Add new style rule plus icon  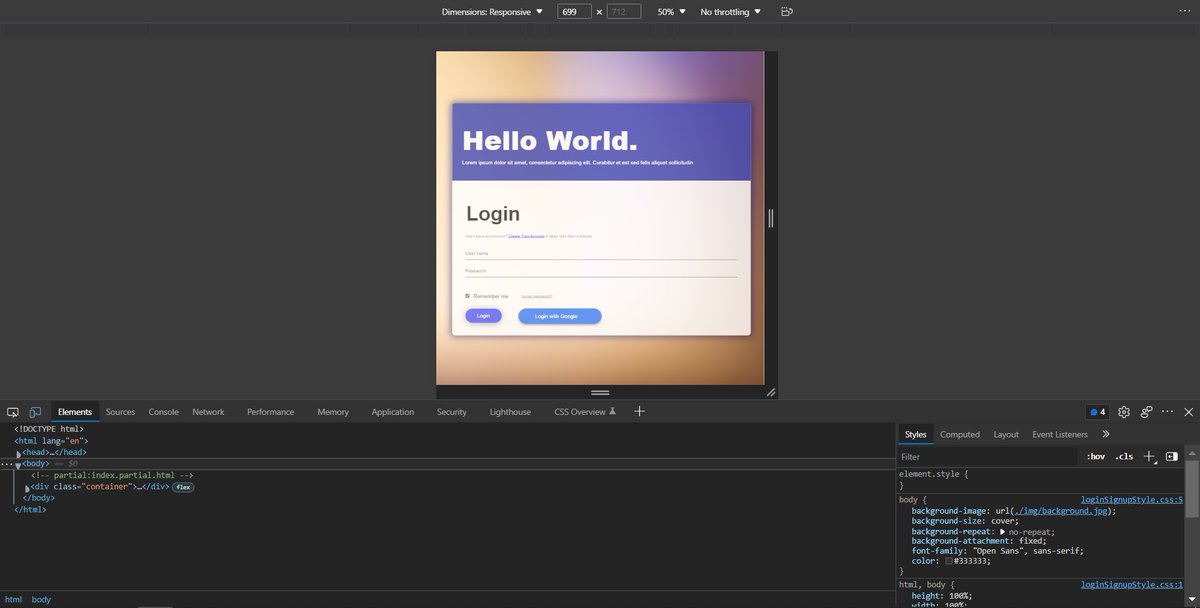(1149, 456)
